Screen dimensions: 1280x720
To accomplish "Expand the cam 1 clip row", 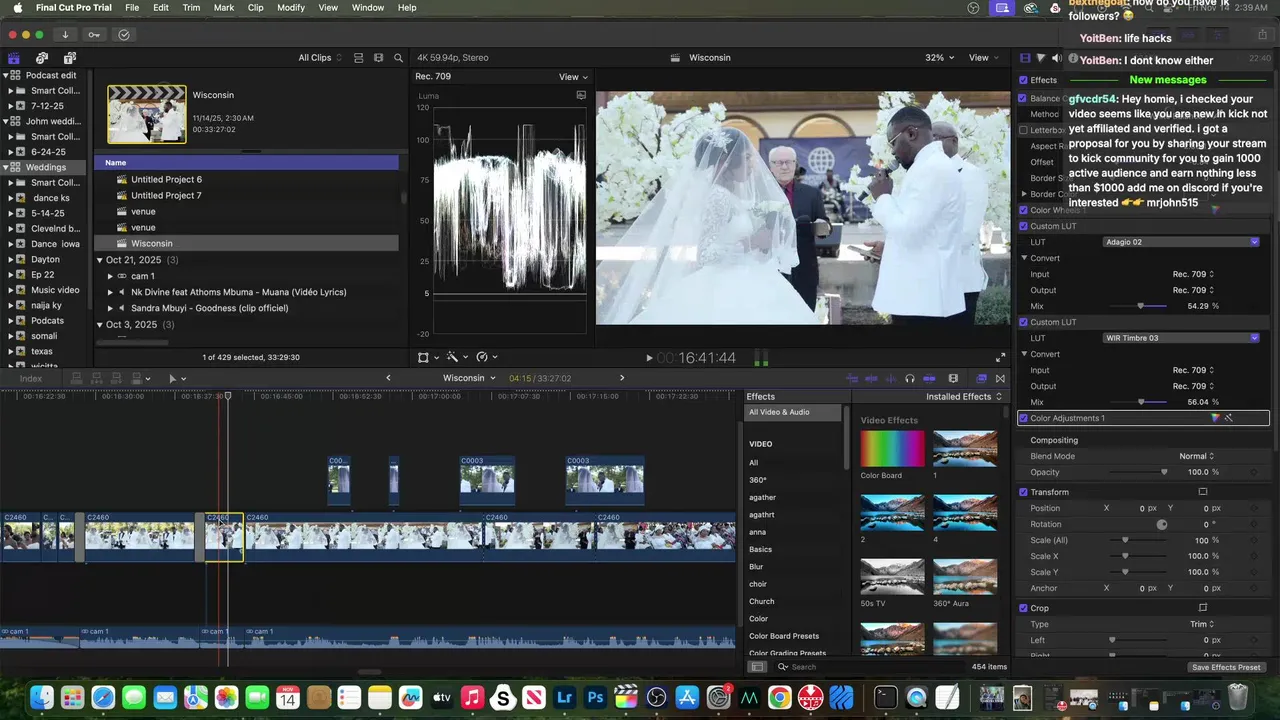I will tap(110, 276).
